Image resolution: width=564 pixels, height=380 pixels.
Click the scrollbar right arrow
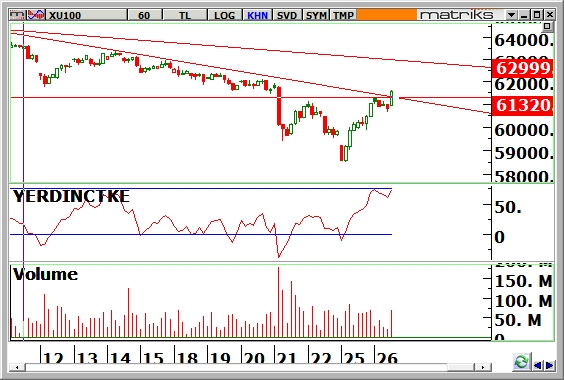click(482, 367)
